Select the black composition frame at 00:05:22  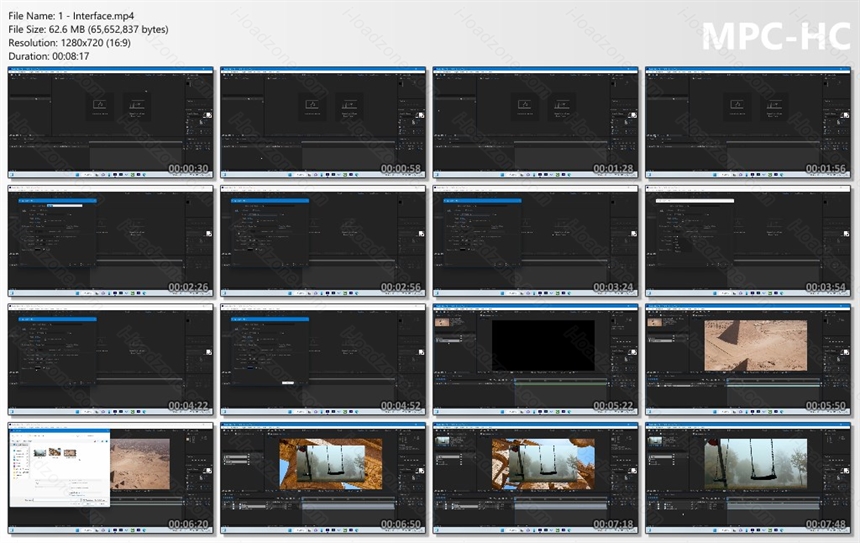point(536,360)
